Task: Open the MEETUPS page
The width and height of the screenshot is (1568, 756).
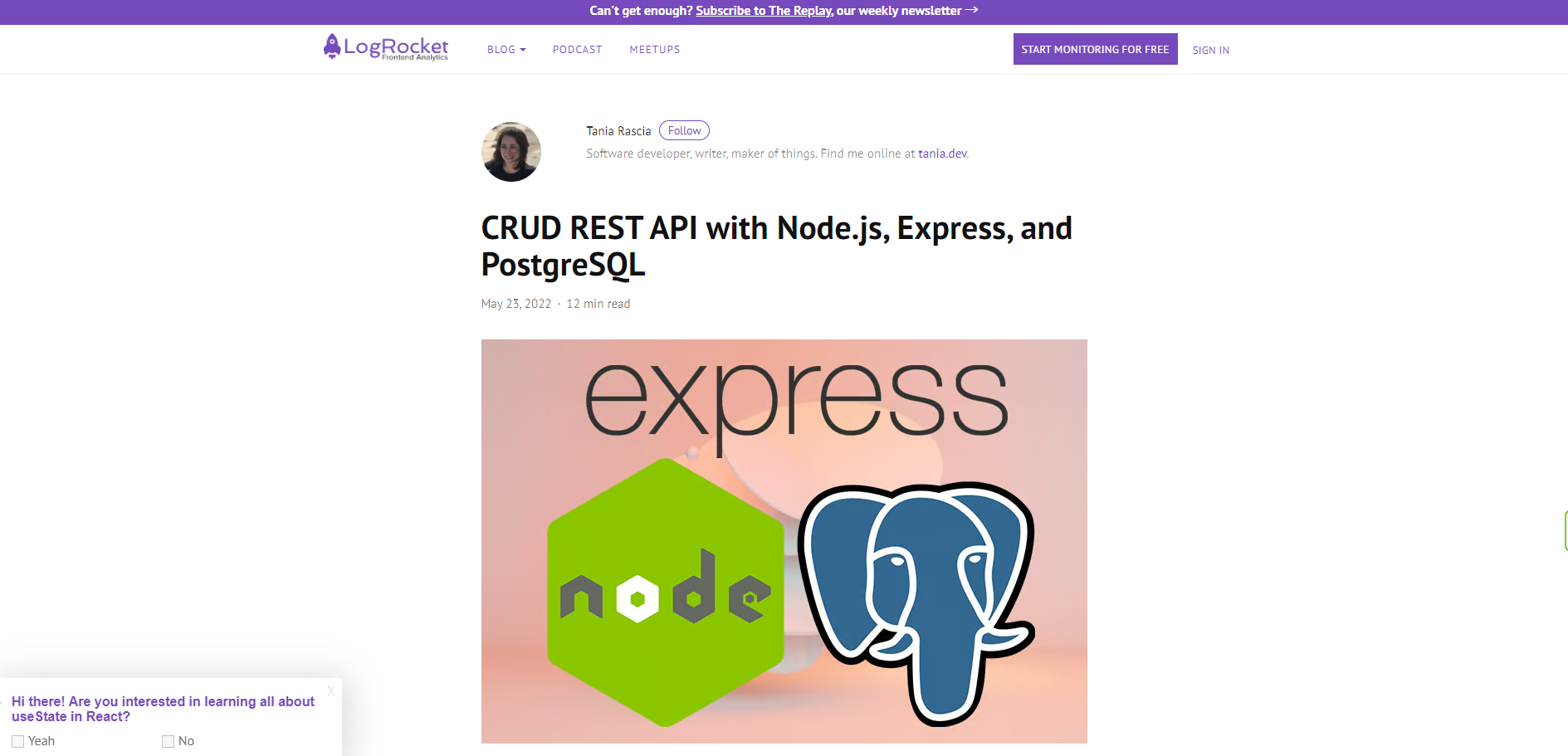Action: click(655, 50)
